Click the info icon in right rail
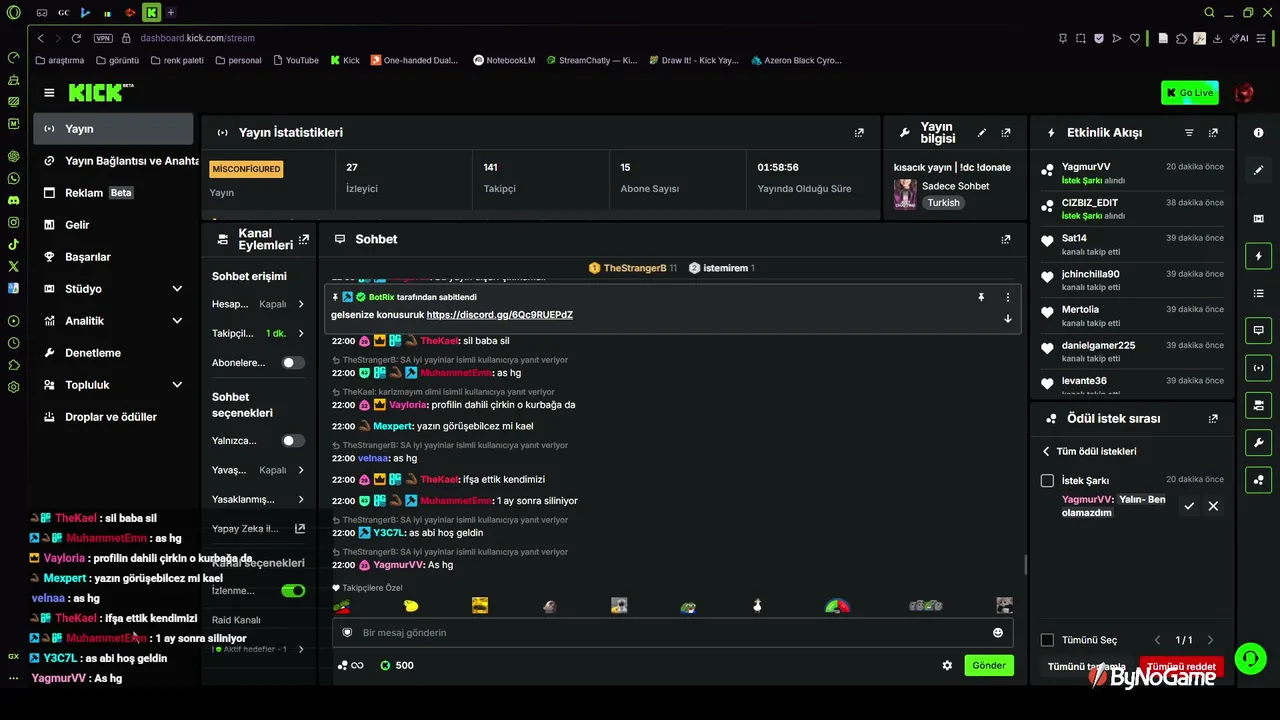 (x=1258, y=133)
